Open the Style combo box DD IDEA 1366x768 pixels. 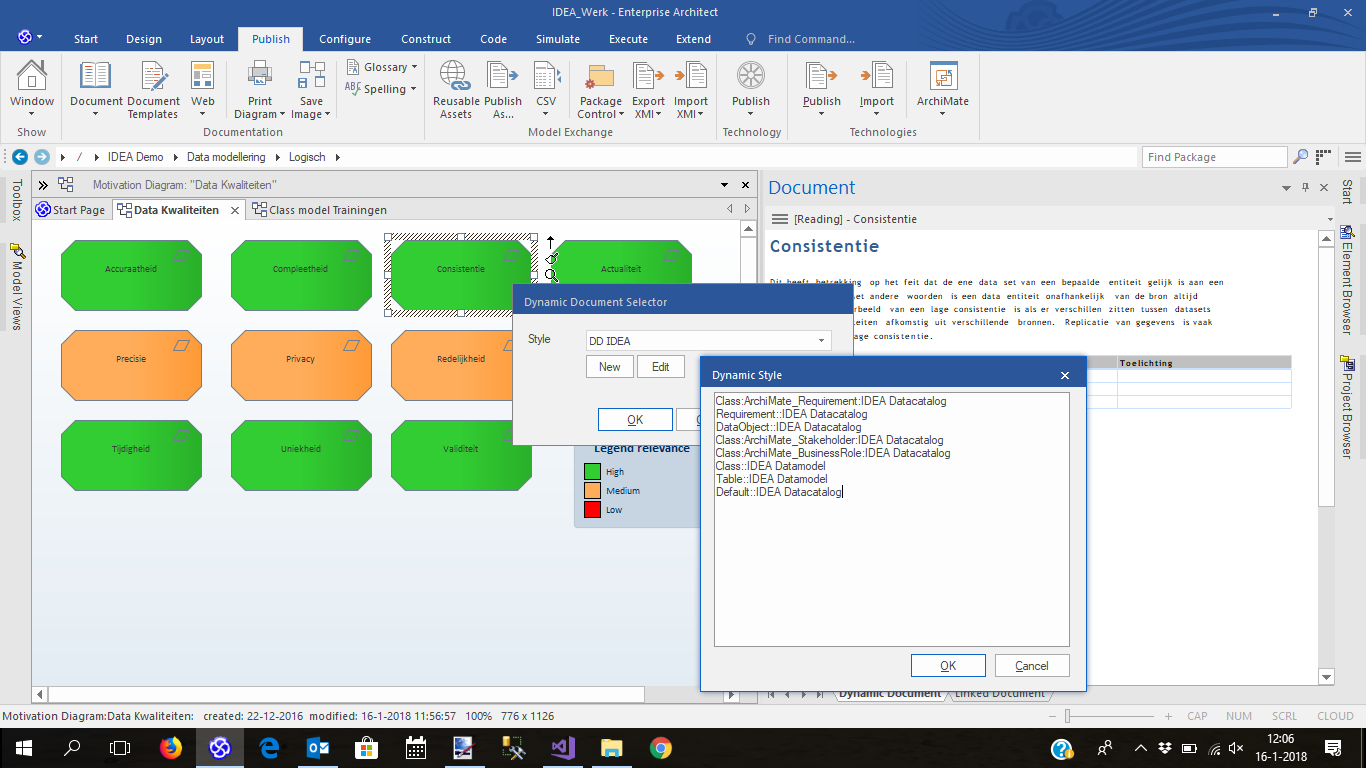[x=708, y=341]
